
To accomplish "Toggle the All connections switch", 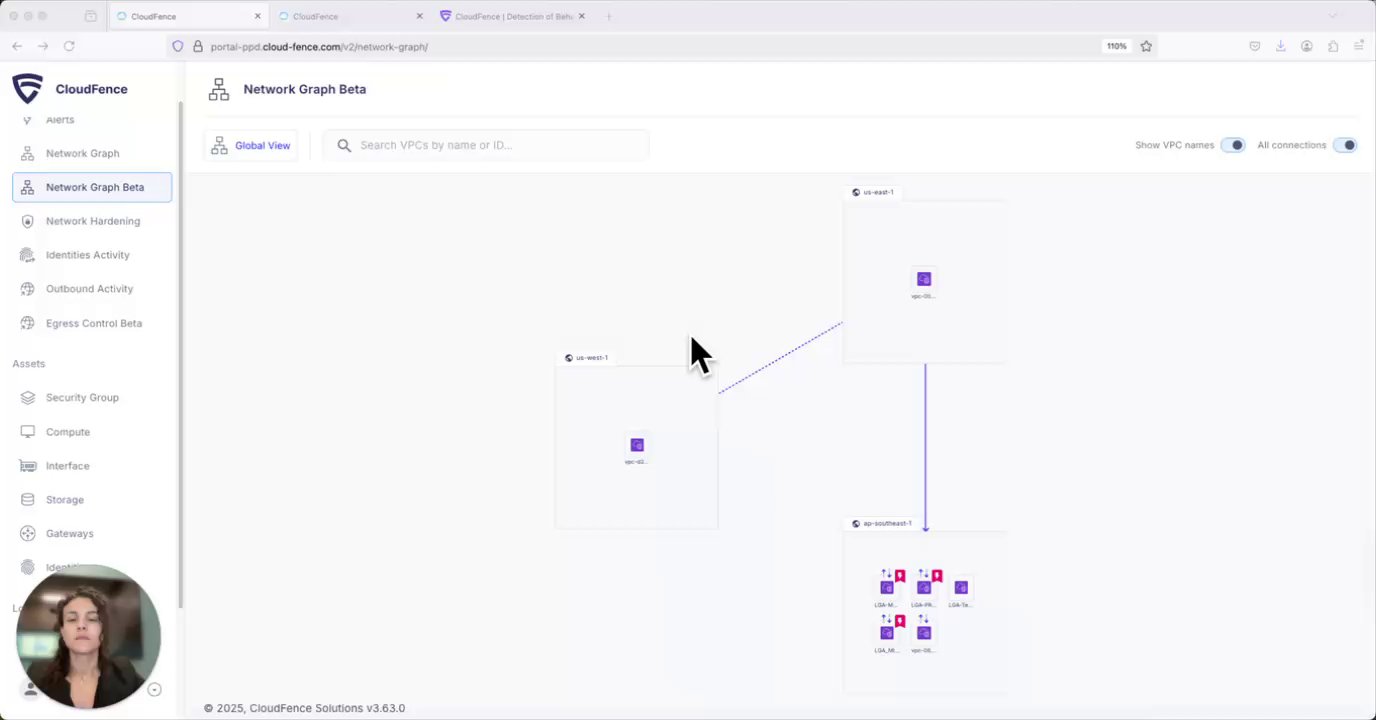I will [1345, 145].
